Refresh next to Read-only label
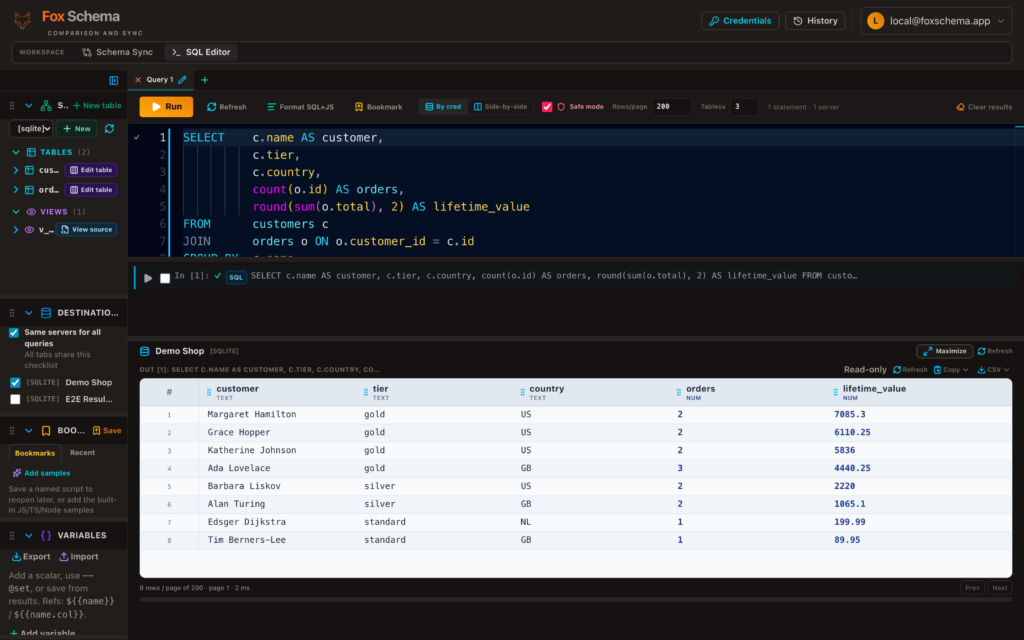The width and height of the screenshot is (1024, 640). click(x=910, y=370)
